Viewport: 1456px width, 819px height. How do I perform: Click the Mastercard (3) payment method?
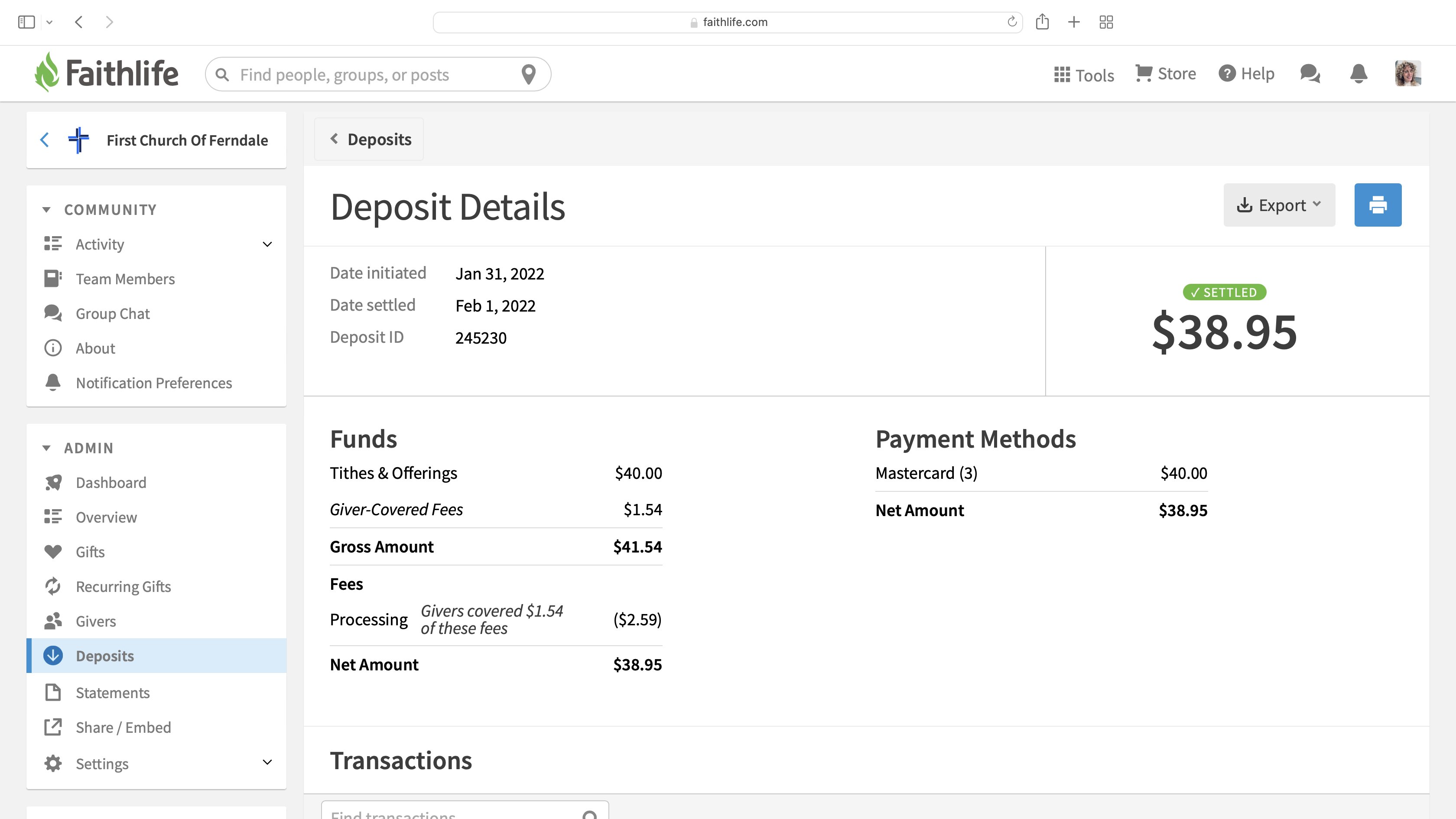pyautogui.click(x=926, y=473)
